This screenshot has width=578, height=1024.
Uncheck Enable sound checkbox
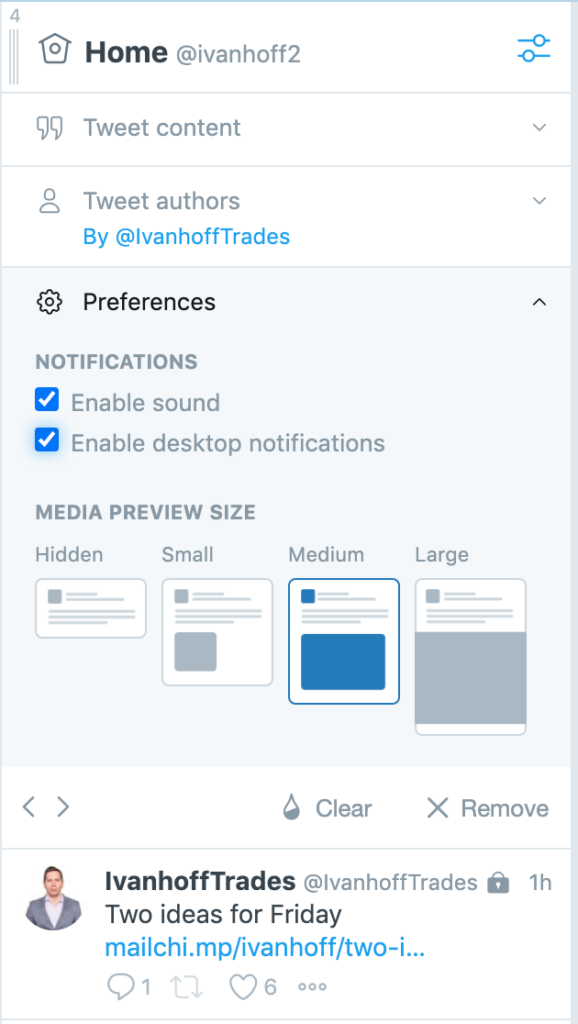click(47, 400)
